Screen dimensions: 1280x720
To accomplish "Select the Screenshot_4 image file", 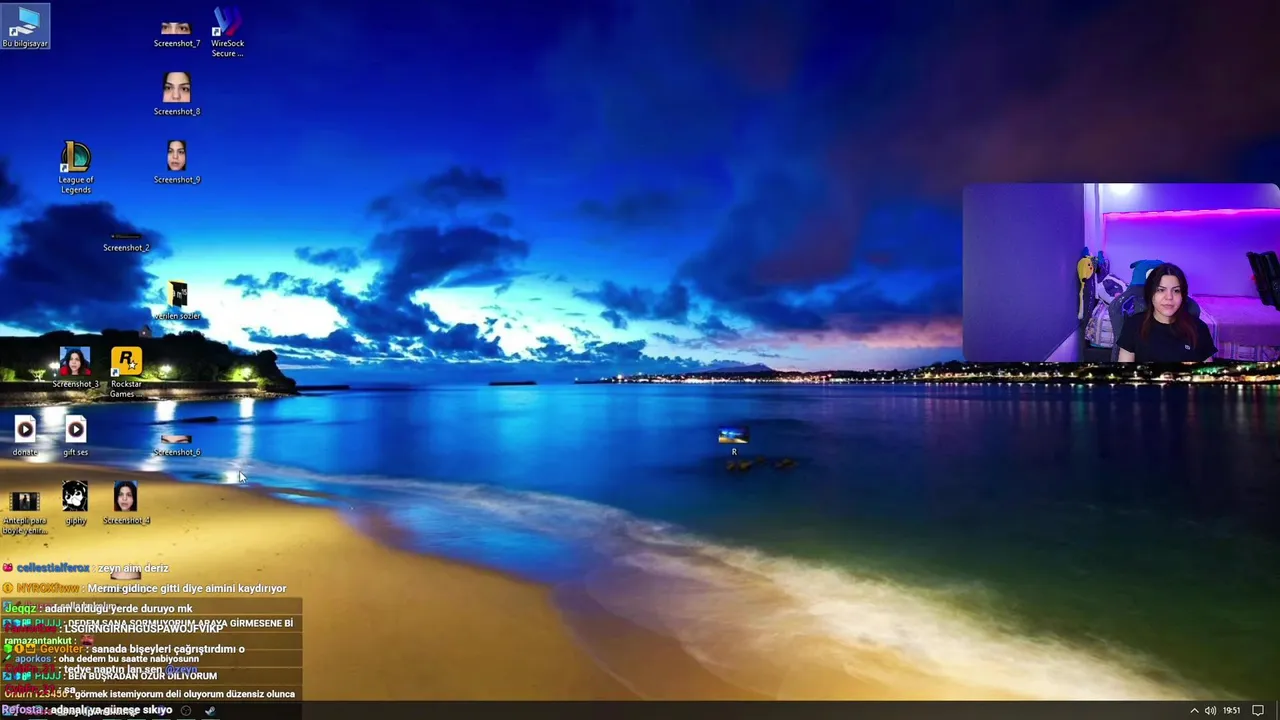I will (x=126, y=503).
